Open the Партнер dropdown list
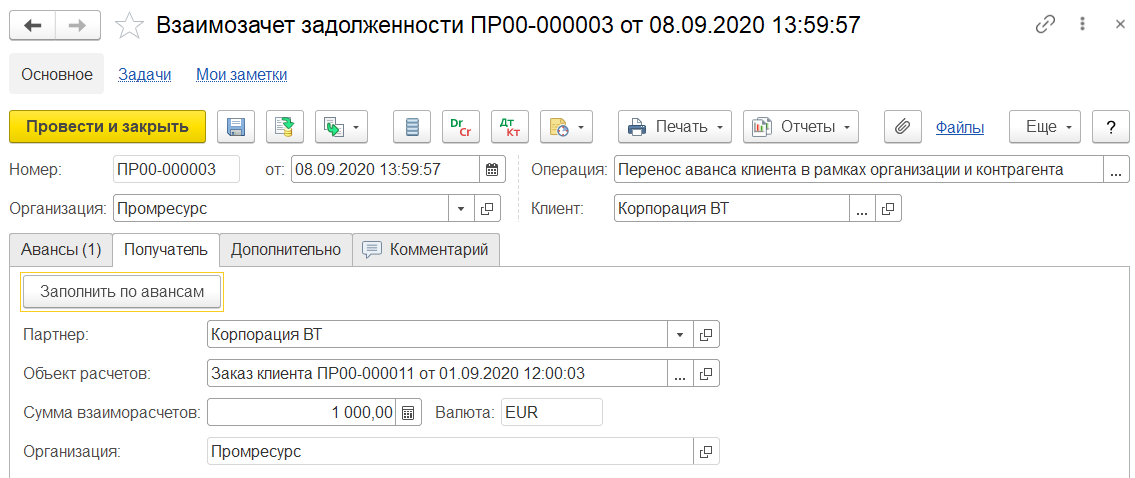Image resolution: width=1135 pixels, height=478 pixels. [x=681, y=334]
